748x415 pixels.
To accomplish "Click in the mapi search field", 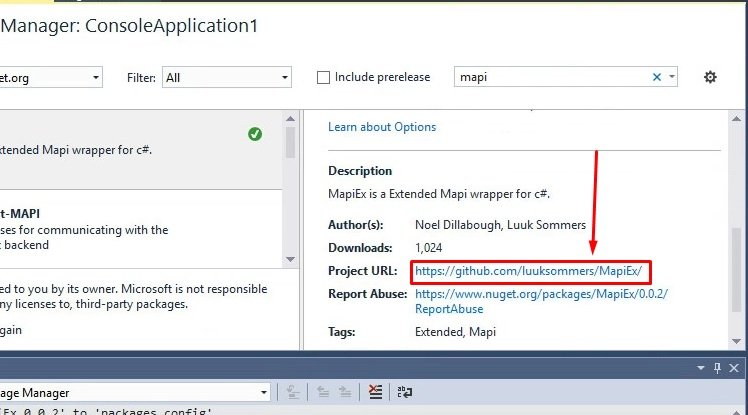I will coord(550,77).
